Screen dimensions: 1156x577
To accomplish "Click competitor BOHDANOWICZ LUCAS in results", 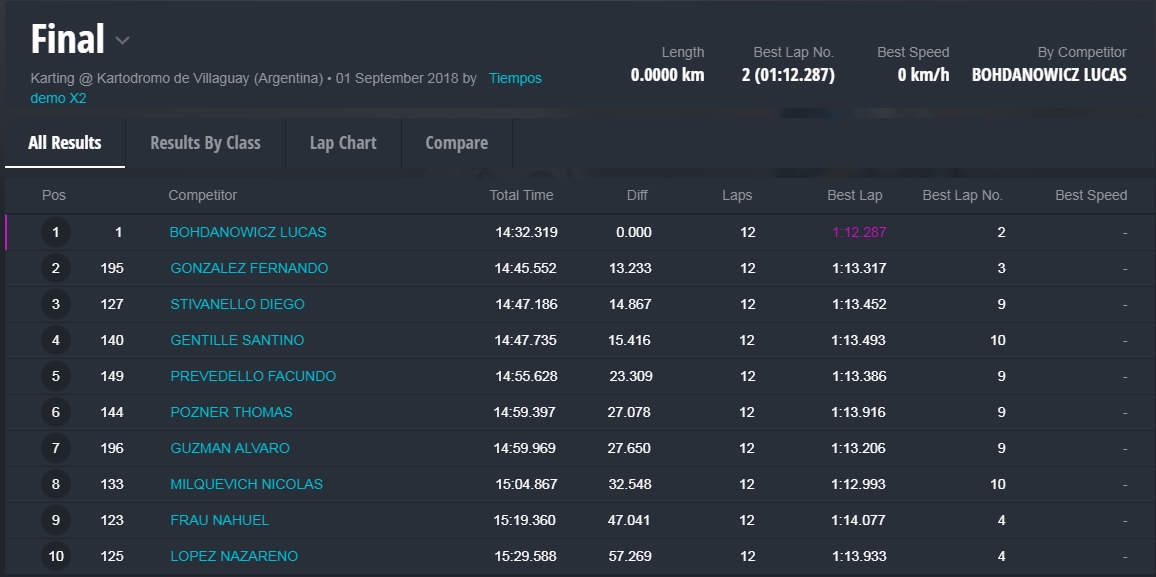I will point(248,232).
